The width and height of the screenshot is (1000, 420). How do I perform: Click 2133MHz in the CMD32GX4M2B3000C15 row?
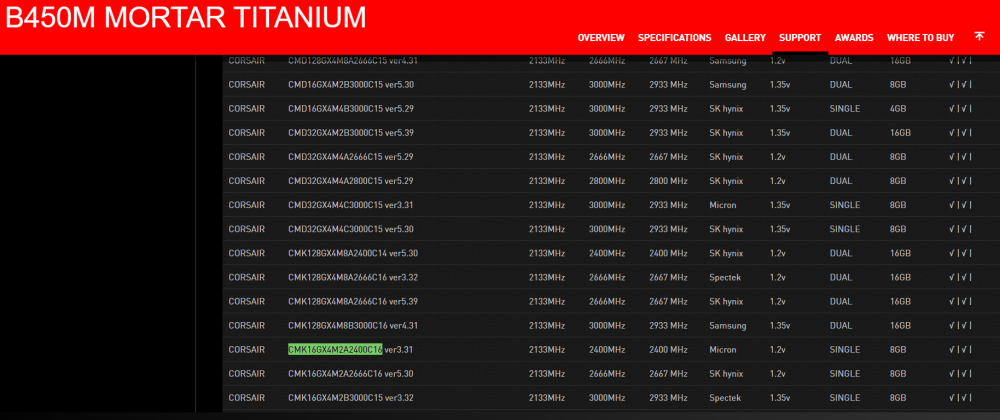tap(547, 133)
